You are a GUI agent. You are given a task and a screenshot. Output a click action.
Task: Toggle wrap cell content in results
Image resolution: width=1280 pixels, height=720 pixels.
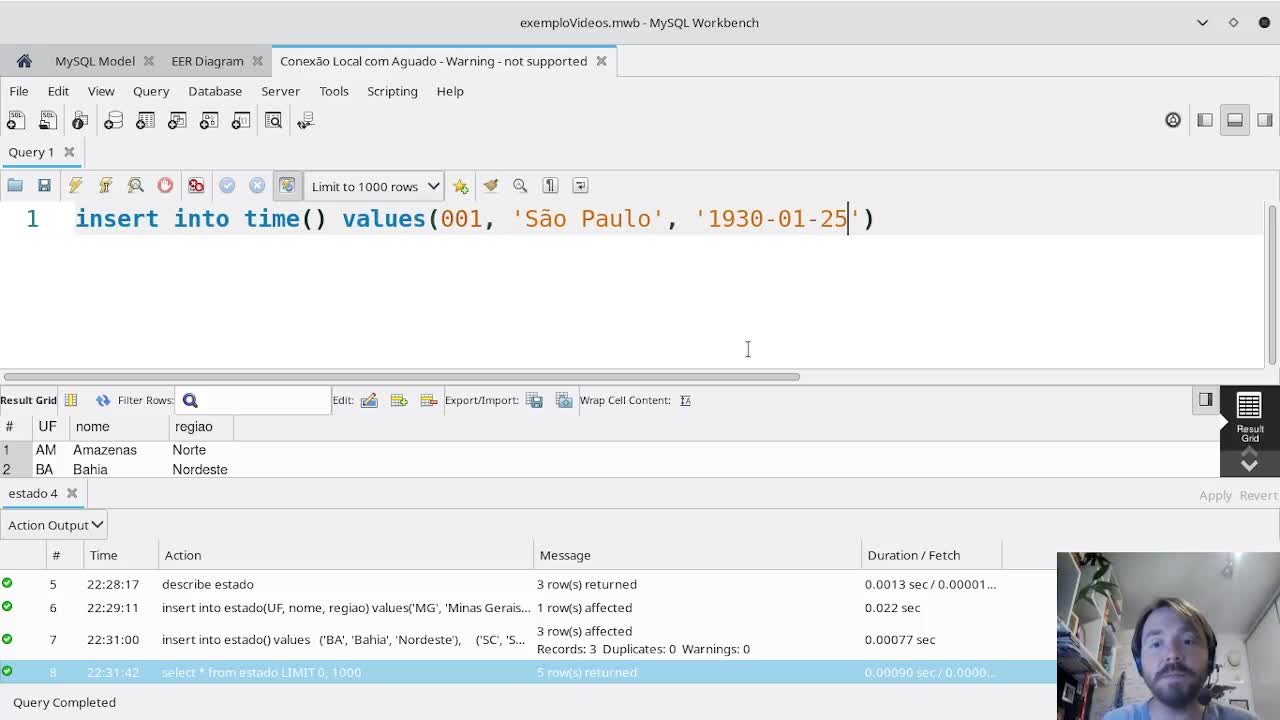click(x=685, y=400)
